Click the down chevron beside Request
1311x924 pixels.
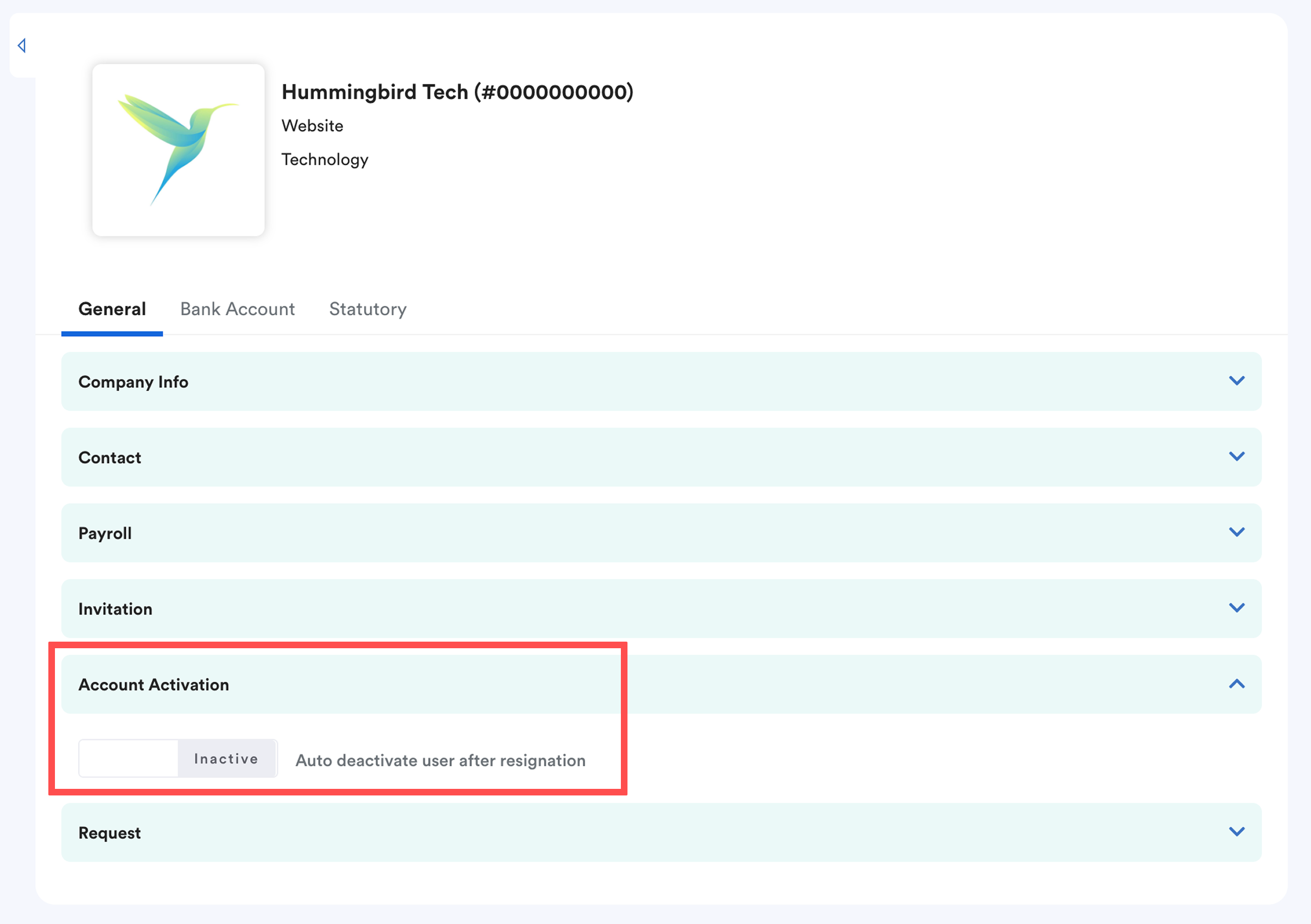point(1236,832)
